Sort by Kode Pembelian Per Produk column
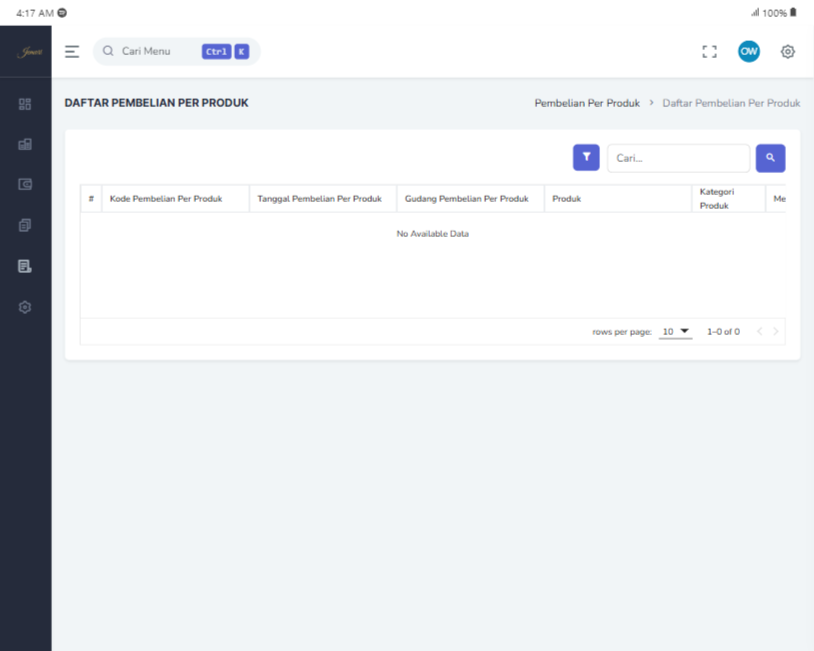This screenshot has width=814, height=651. pos(166,199)
